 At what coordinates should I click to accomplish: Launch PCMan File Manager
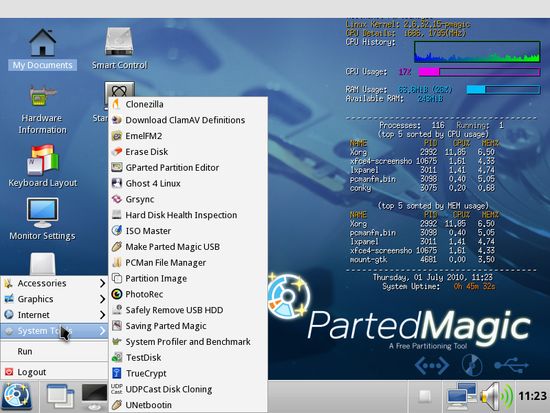point(188,262)
